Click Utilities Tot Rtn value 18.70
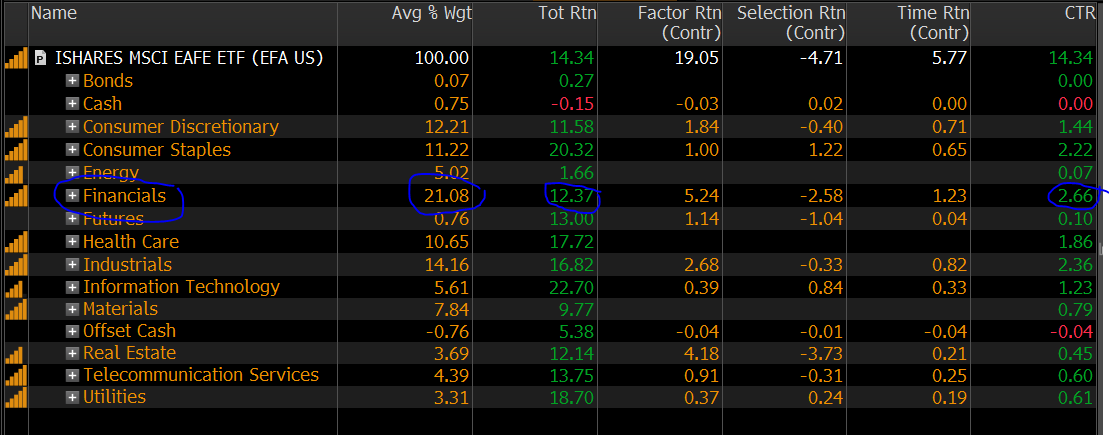 pos(571,398)
